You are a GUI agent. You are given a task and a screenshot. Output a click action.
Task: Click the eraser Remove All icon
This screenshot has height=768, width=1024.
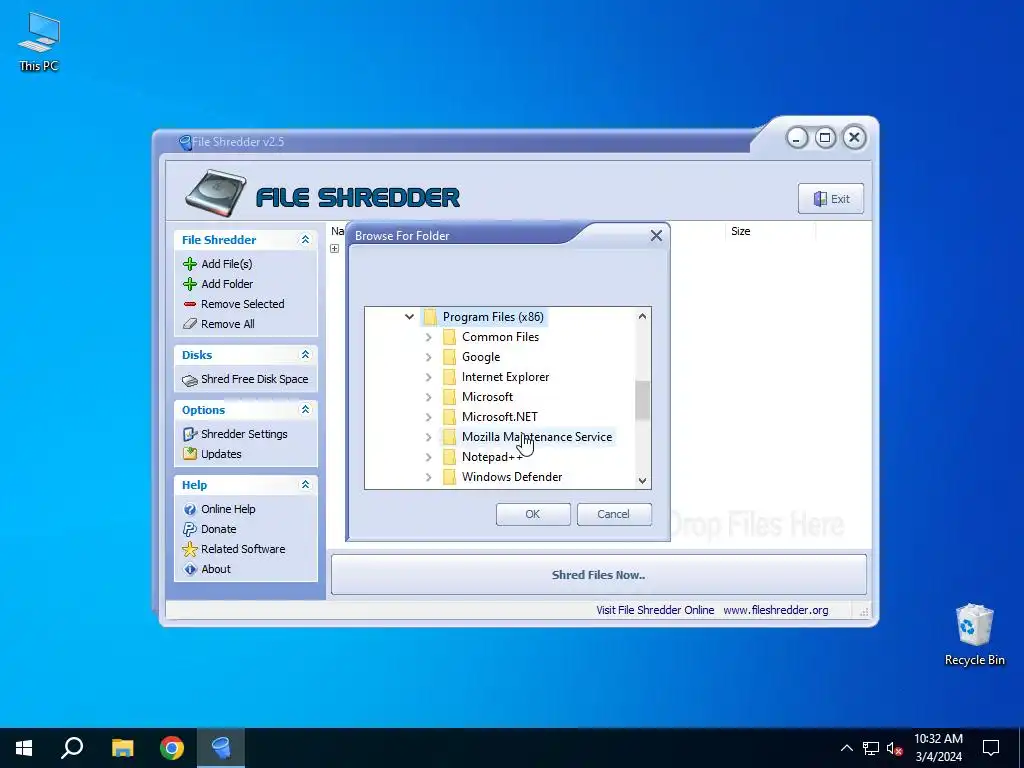point(190,324)
